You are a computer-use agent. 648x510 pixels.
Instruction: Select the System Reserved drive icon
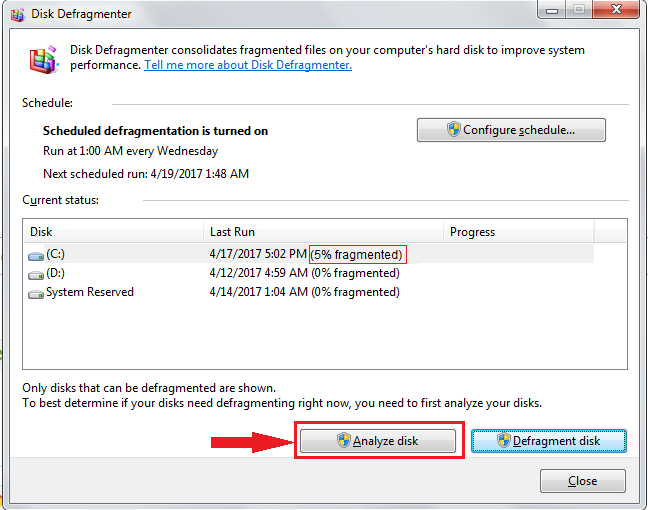36,293
